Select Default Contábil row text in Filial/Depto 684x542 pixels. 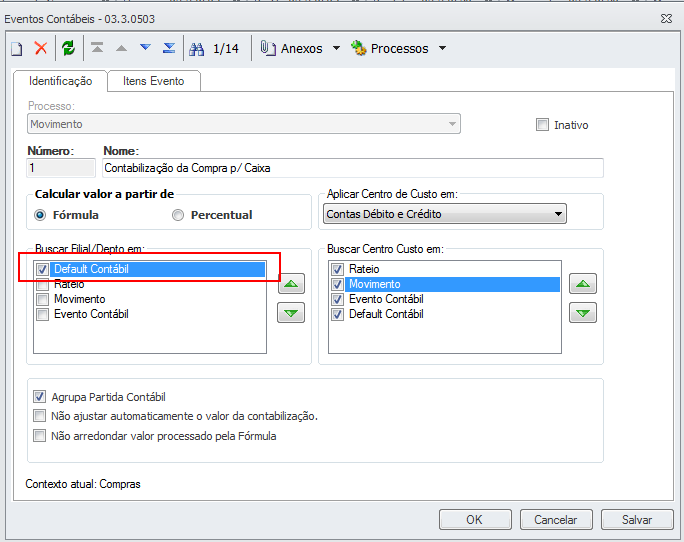click(x=91, y=269)
